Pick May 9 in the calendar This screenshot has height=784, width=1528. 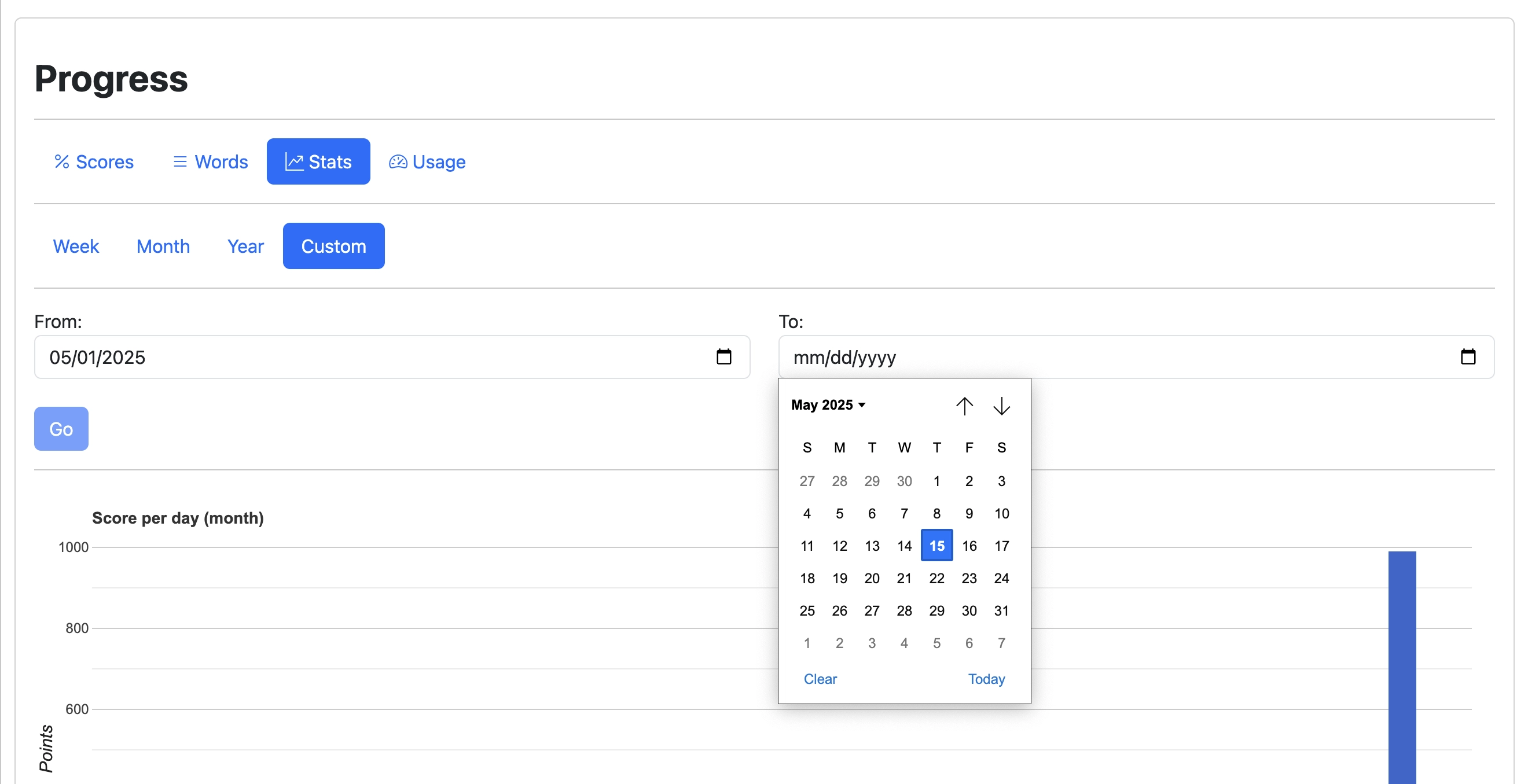pyautogui.click(x=969, y=514)
